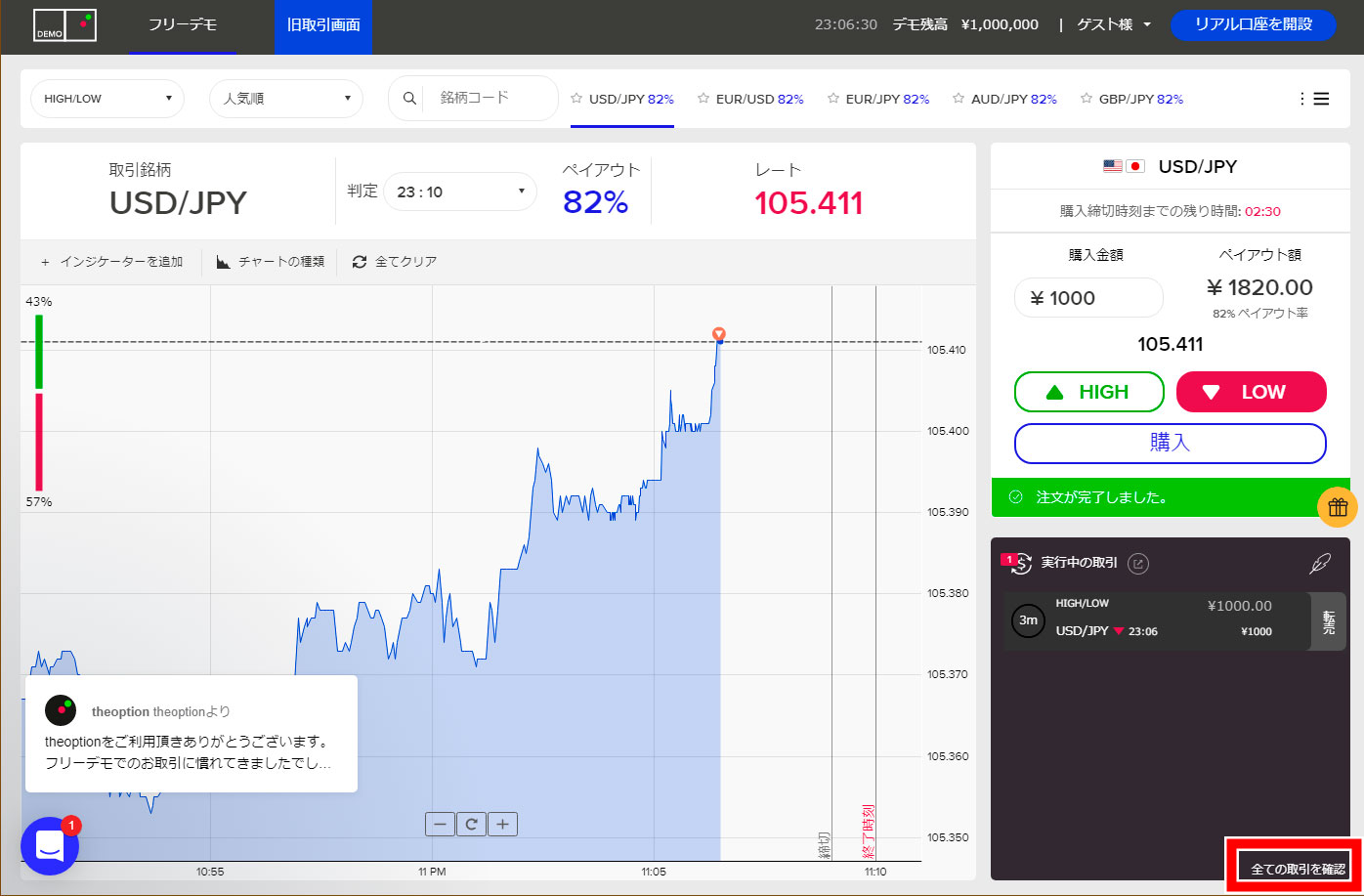Open the theoption chat message popup
The image size is (1364, 896).
coord(192,734)
